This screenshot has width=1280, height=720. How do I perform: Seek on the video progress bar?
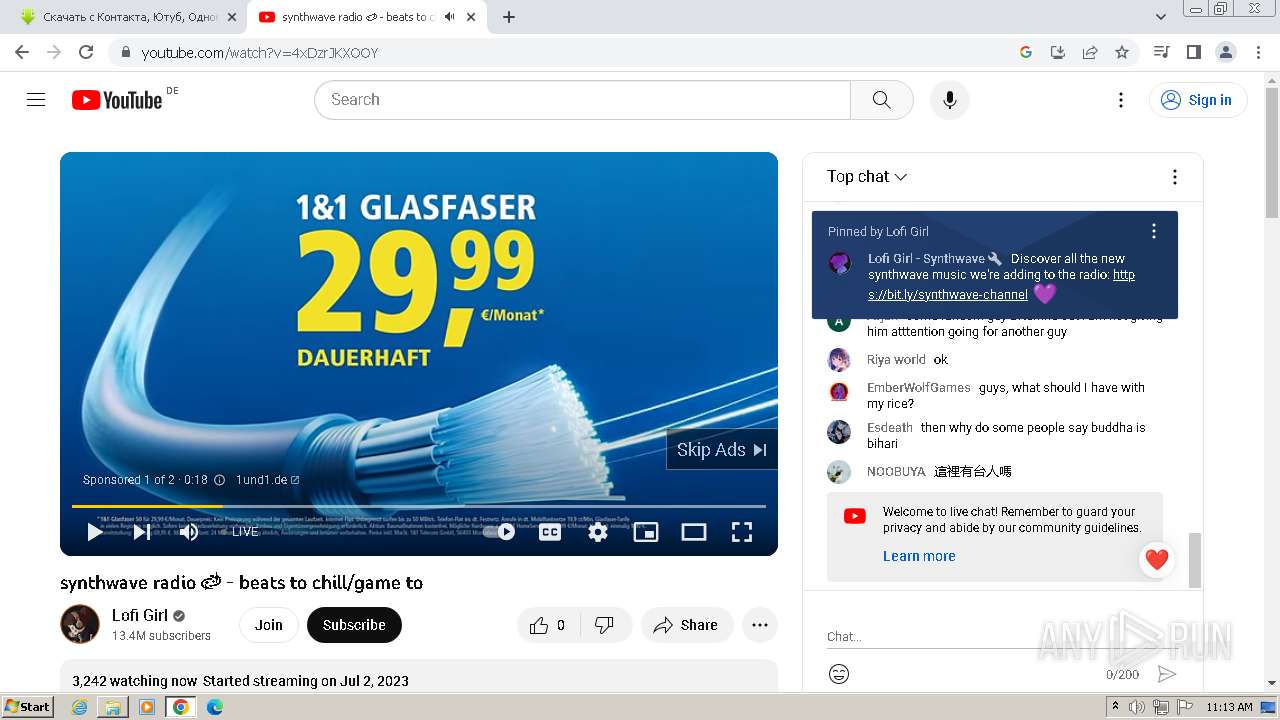419,506
